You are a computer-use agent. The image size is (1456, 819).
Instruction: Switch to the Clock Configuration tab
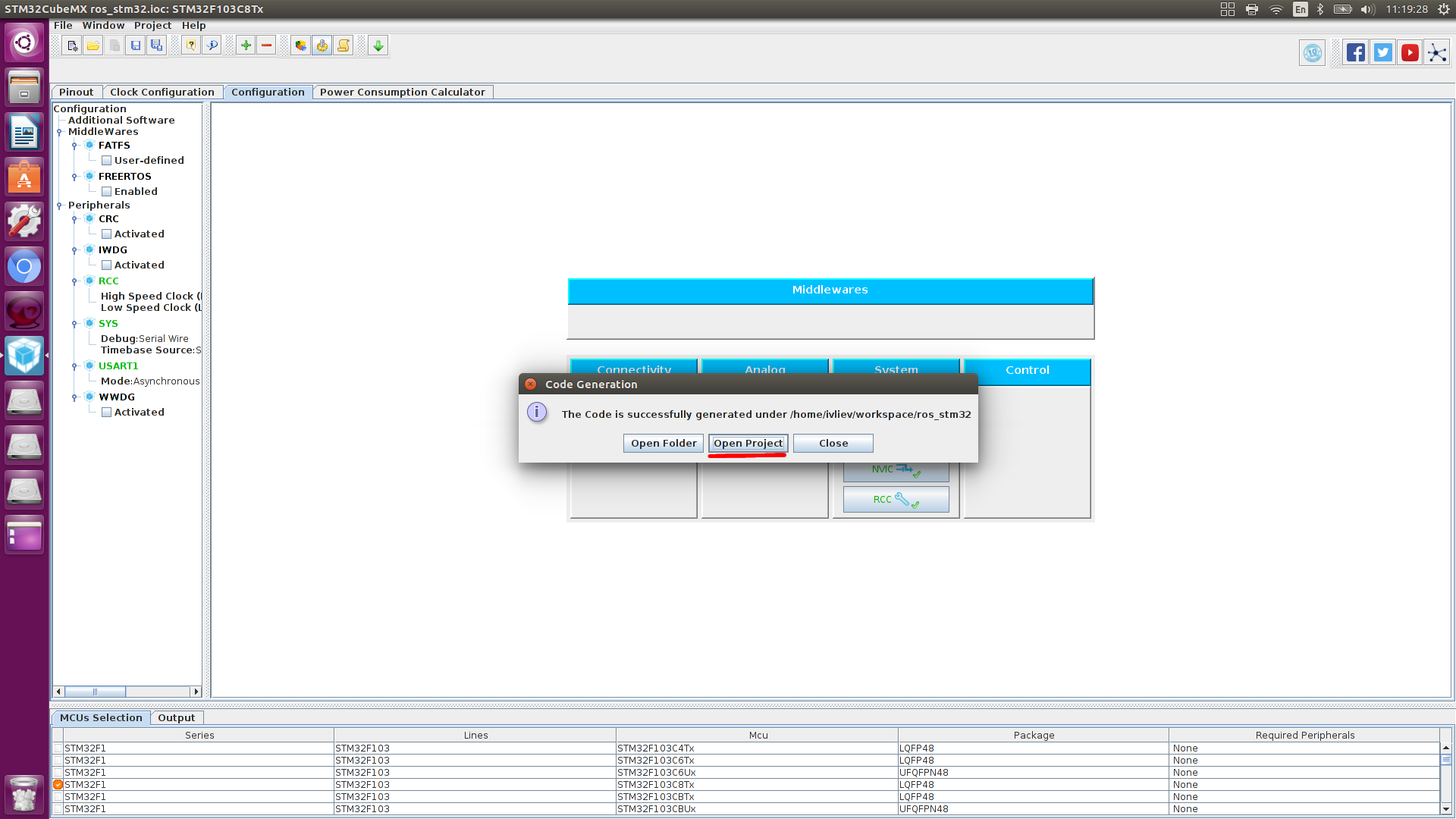[162, 91]
